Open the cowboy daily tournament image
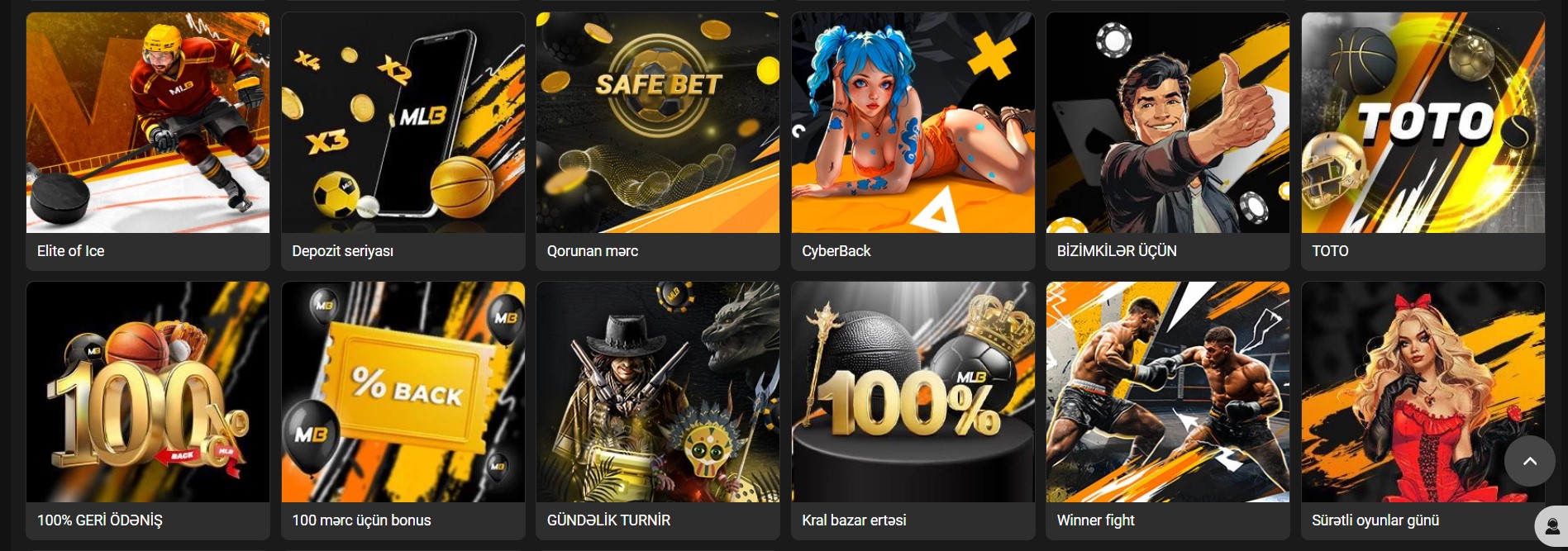Viewport: 1568px width, 551px height. point(658,392)
